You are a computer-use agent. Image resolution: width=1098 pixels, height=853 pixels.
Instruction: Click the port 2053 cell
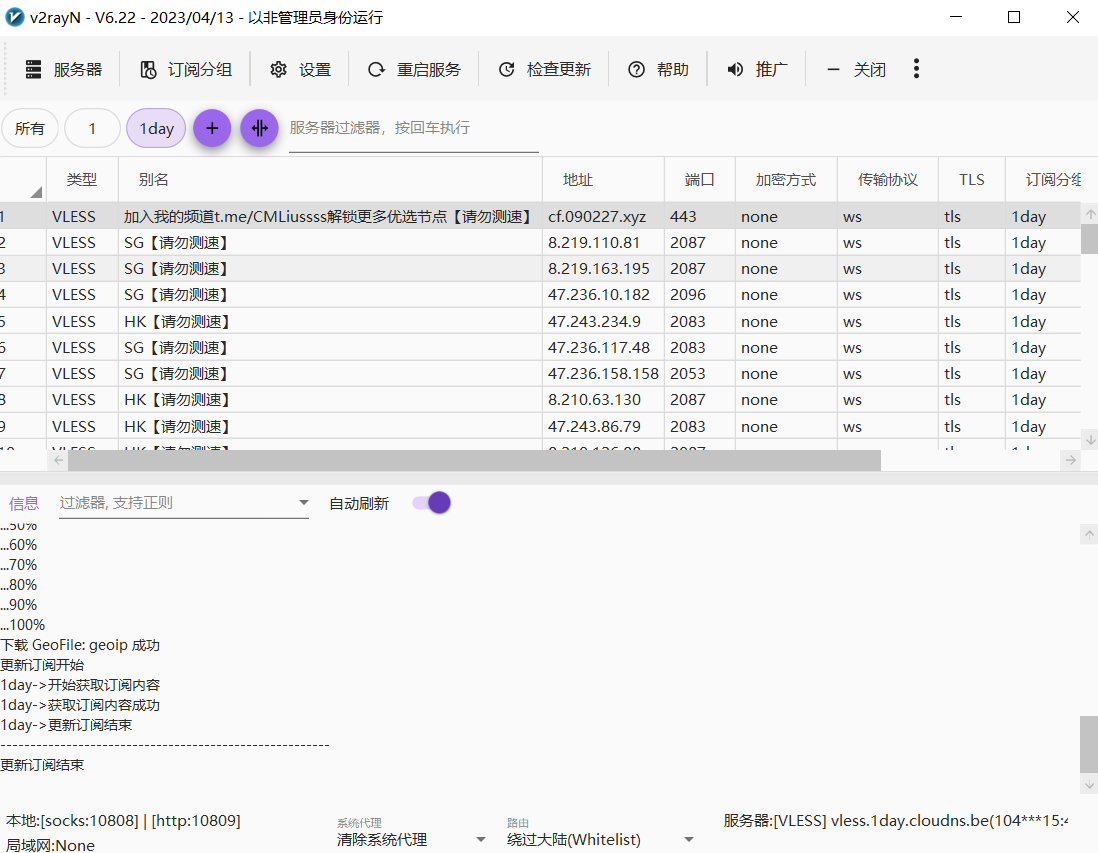700,374
